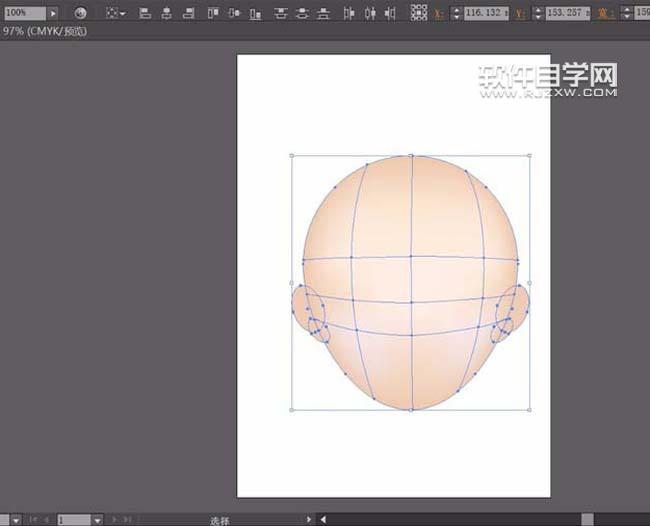Click top-center bounding box handle of head
Screen dimensions: 650x526
pyautogui.click(x=411, y=156)
